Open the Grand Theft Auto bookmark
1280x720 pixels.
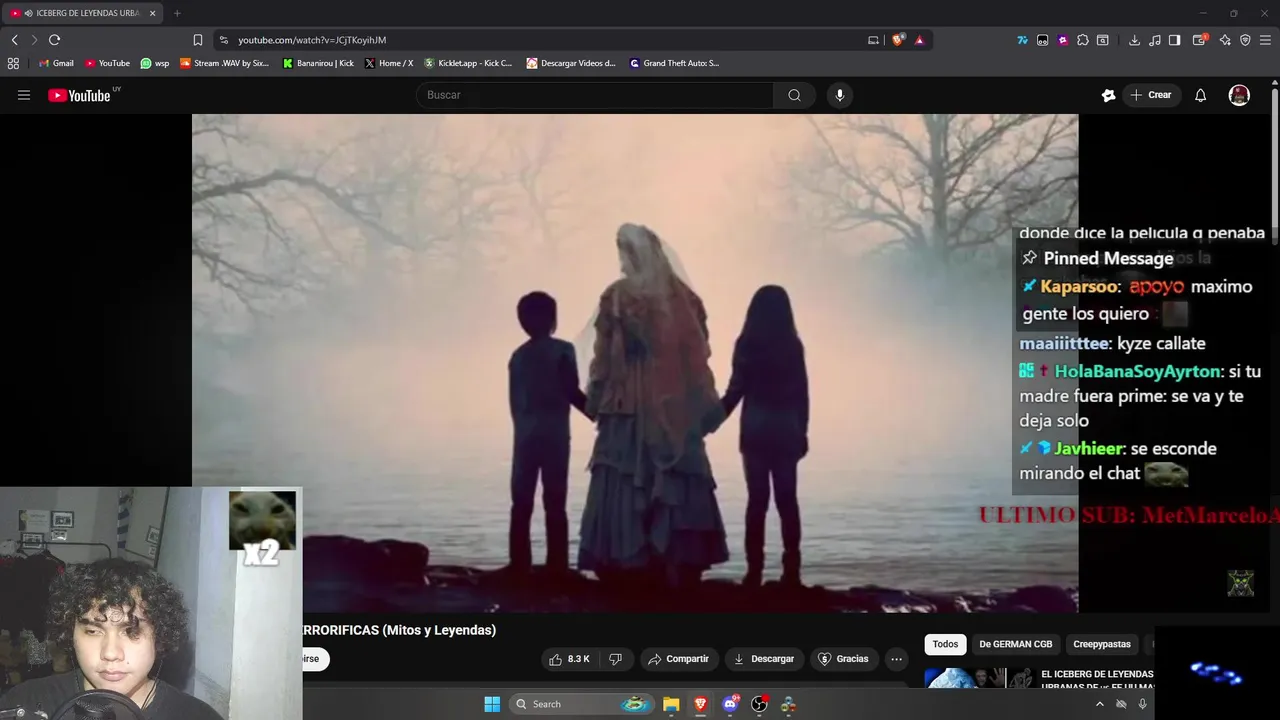point(674,63)
